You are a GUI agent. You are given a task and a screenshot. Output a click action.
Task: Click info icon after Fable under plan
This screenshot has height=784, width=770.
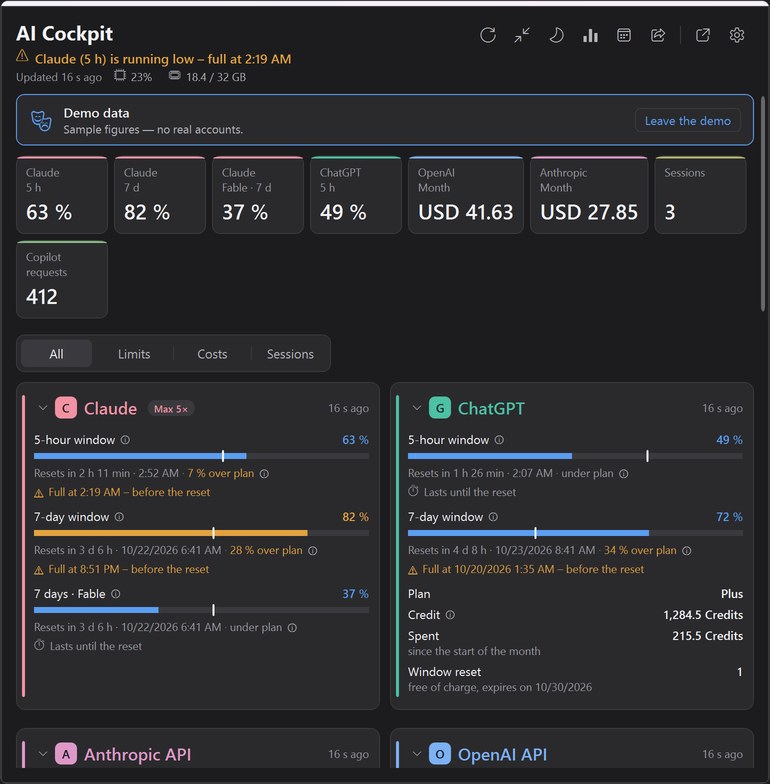coord(292,628)
